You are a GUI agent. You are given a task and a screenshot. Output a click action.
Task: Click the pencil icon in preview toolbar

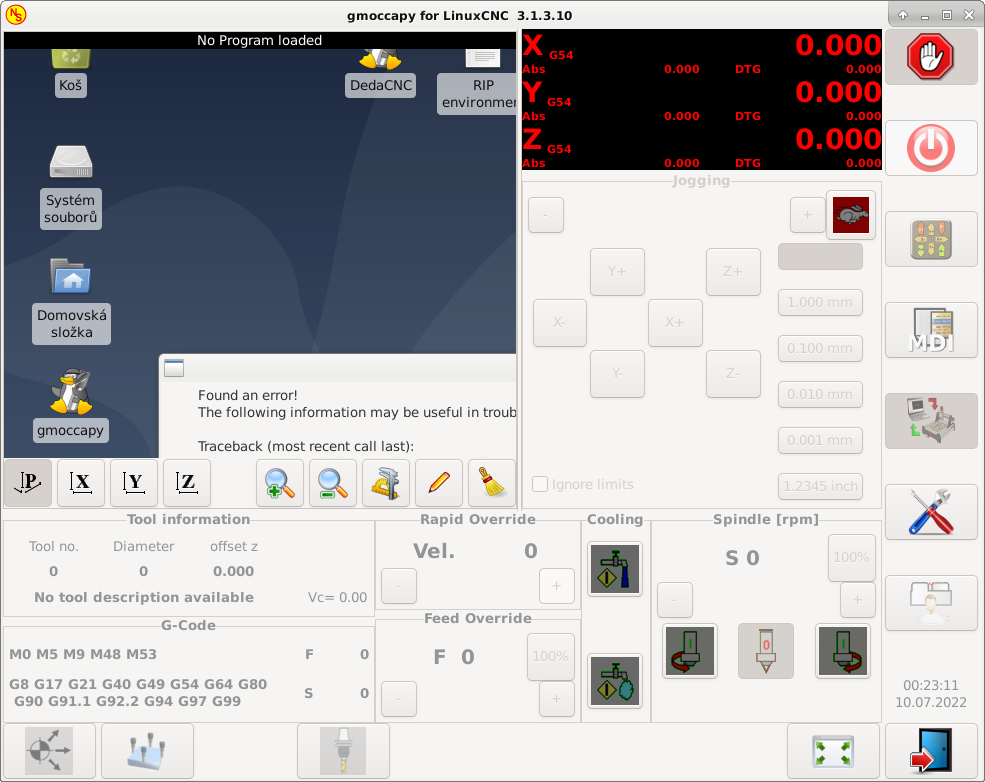pos(439,483)
